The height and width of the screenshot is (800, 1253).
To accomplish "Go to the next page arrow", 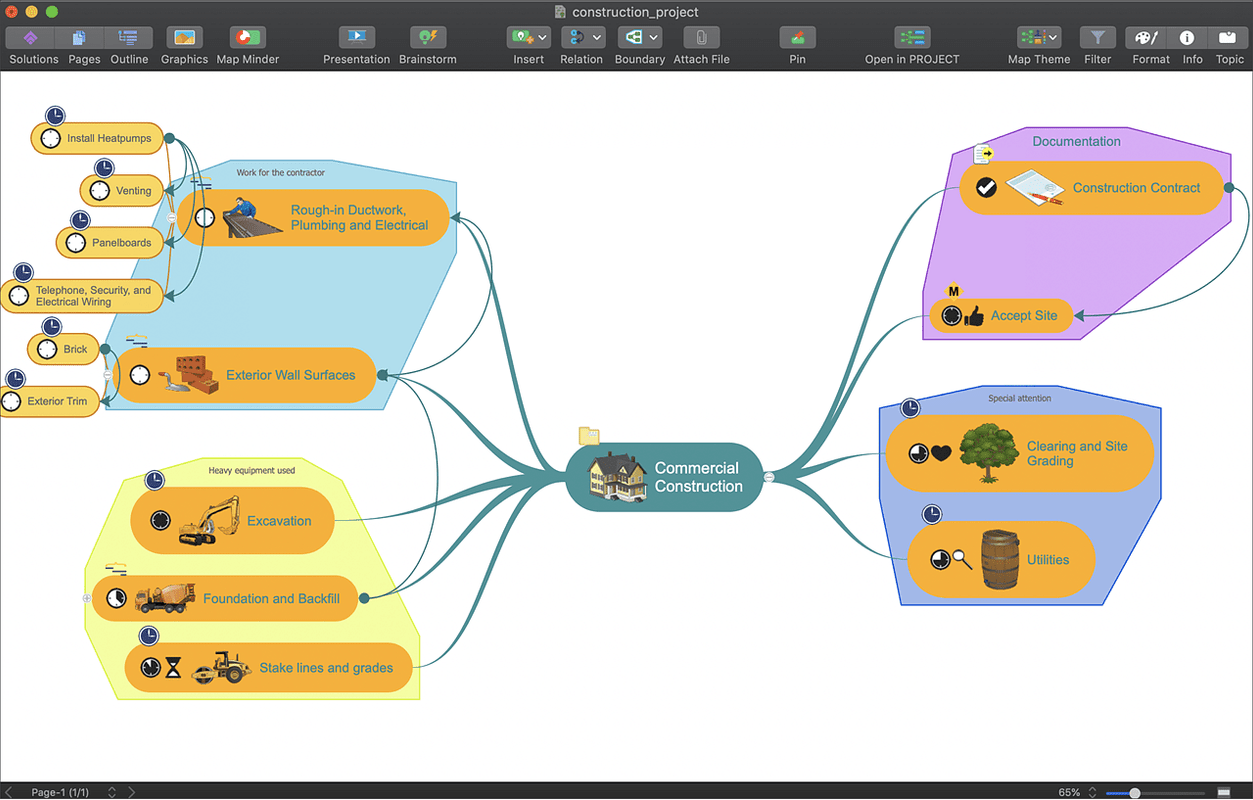I will pyautogui.click(x=131, y=792).
